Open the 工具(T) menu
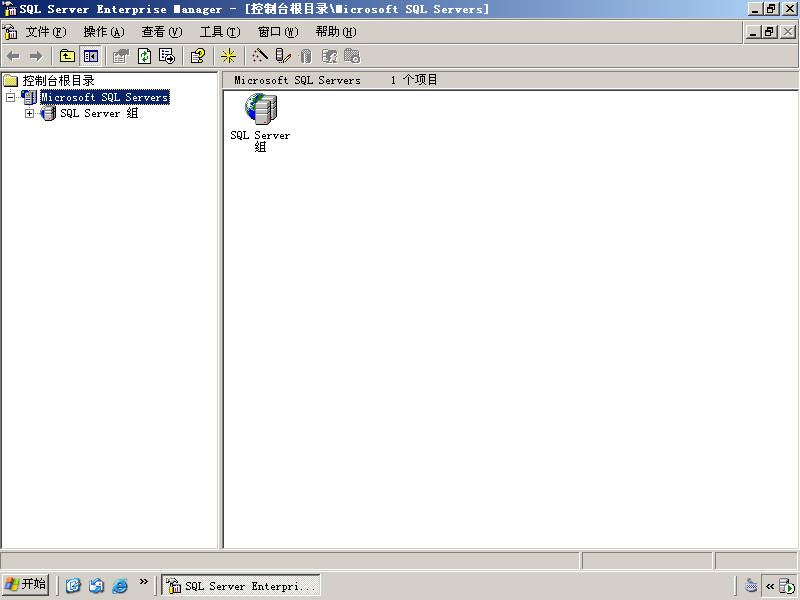 [220, 32]
